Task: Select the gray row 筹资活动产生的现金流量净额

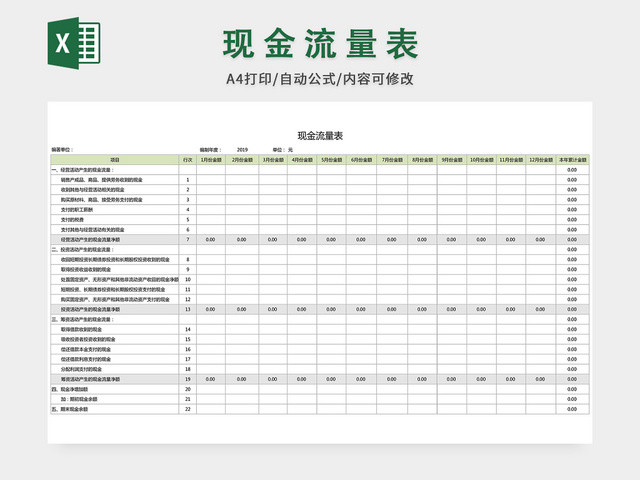Action: (320, 379)
